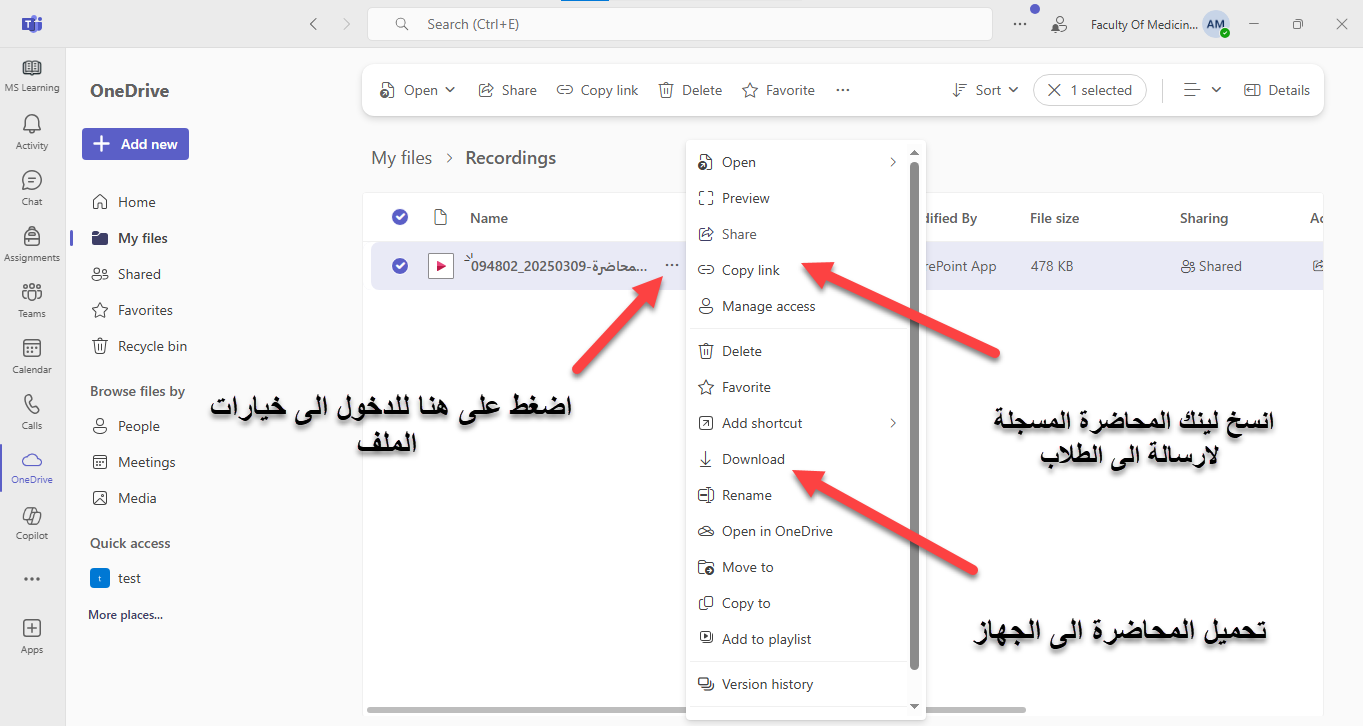This screenshot has height=726, width=1363.
Task: Click the Favorite star in top toolbar
Action: point(778,90)
